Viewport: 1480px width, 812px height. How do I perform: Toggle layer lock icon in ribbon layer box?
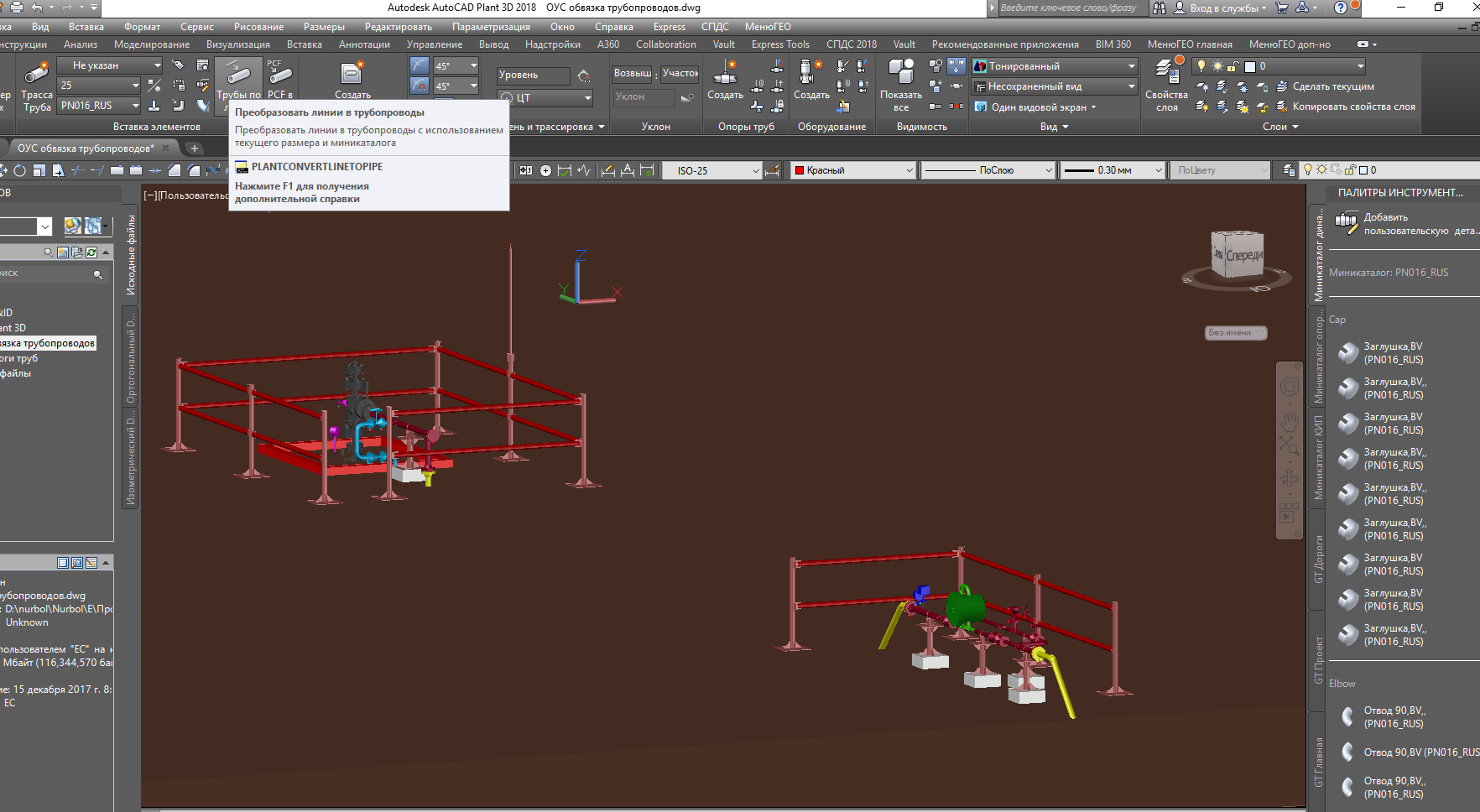click(1232, 66)
